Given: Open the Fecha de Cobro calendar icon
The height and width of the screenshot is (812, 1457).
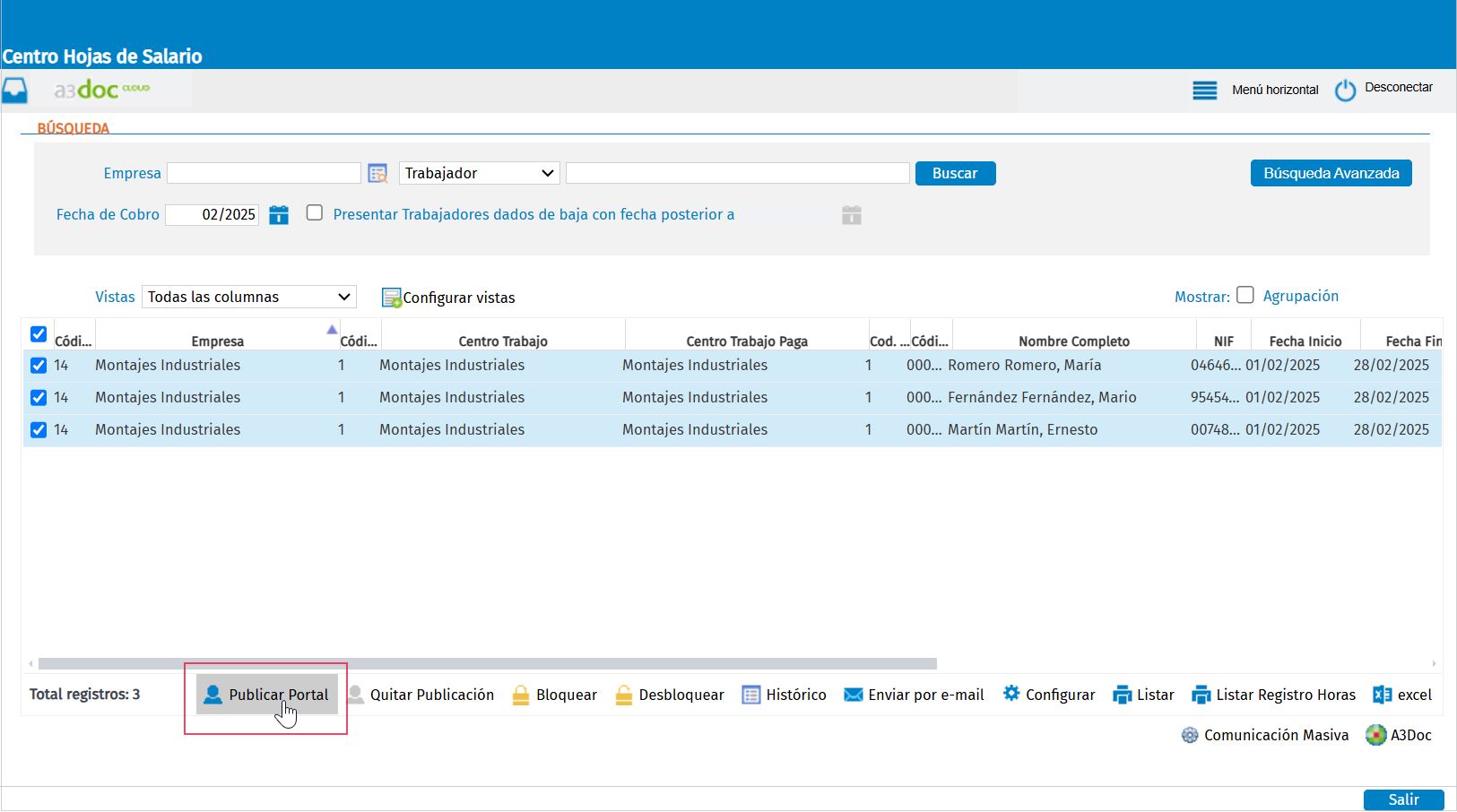Looking at the screenshot, I should point(279,215).
